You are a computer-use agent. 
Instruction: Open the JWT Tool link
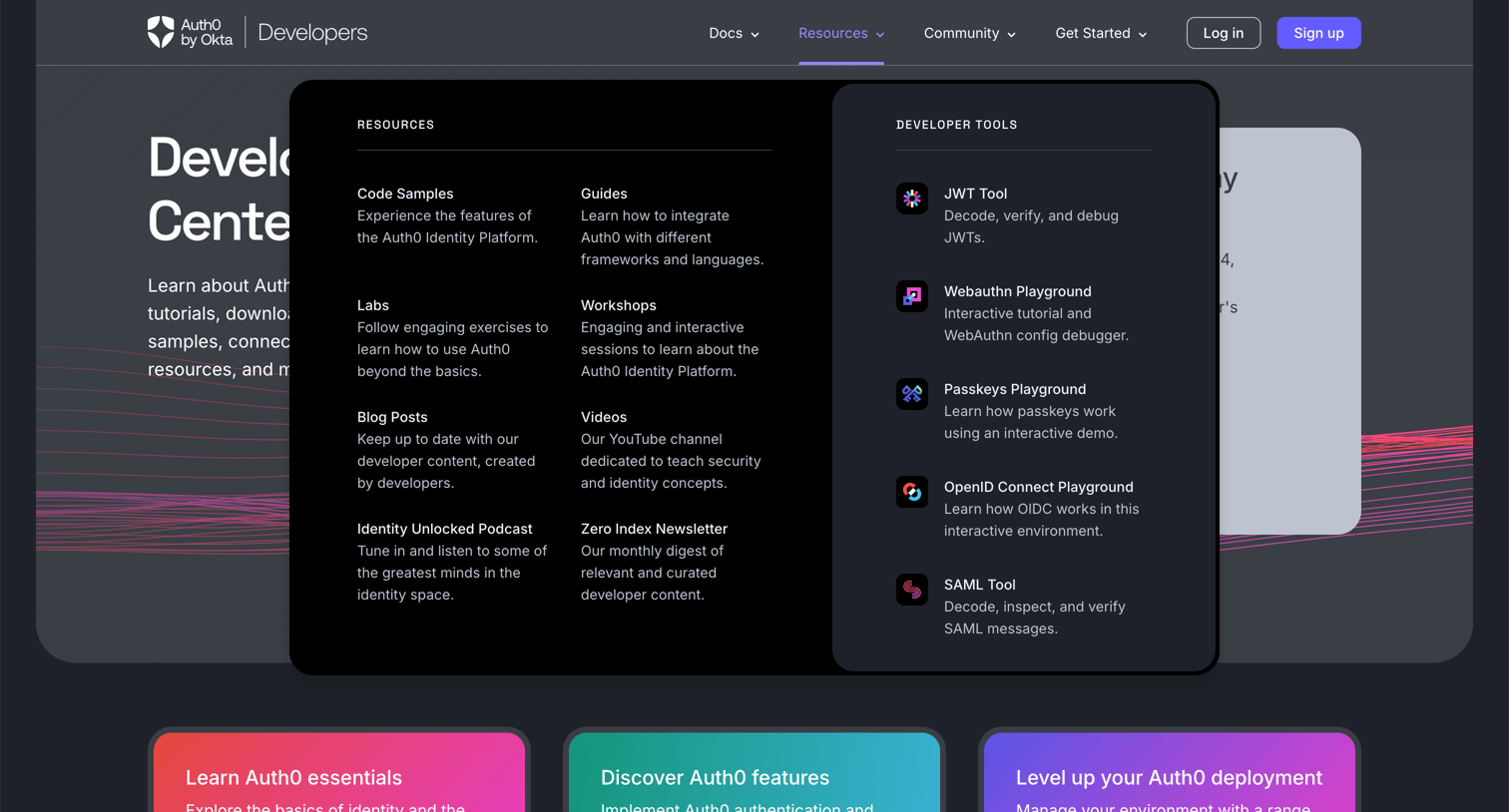975,194
